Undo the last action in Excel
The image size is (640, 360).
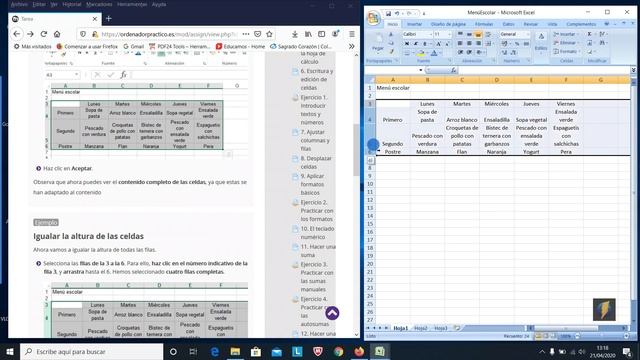[x=397, y=13]
